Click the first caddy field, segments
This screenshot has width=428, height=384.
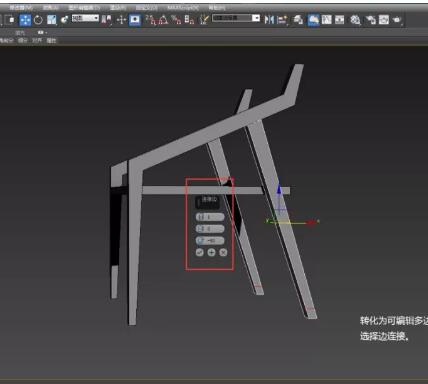coord(210,217)
